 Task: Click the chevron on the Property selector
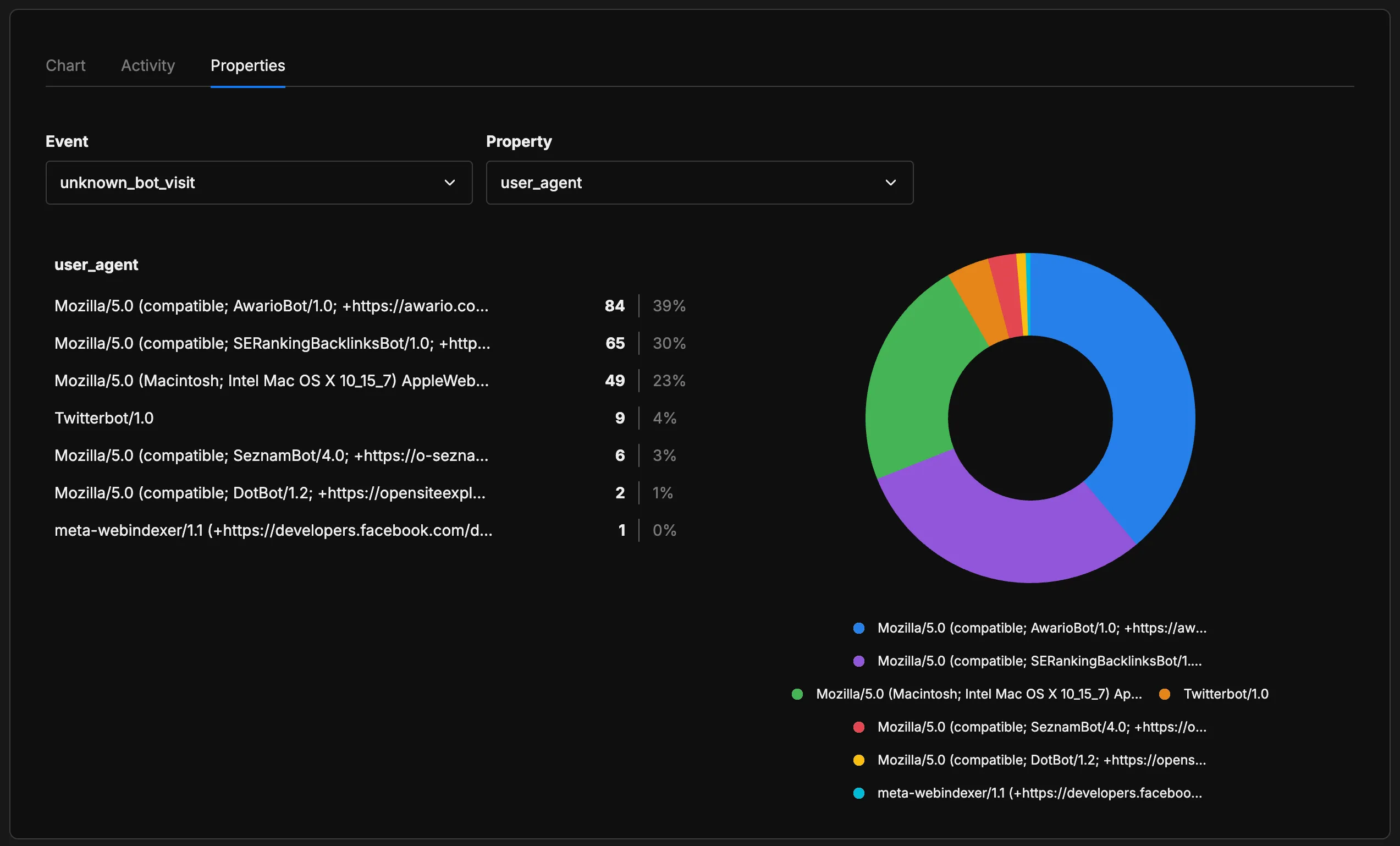coord(891,183)
